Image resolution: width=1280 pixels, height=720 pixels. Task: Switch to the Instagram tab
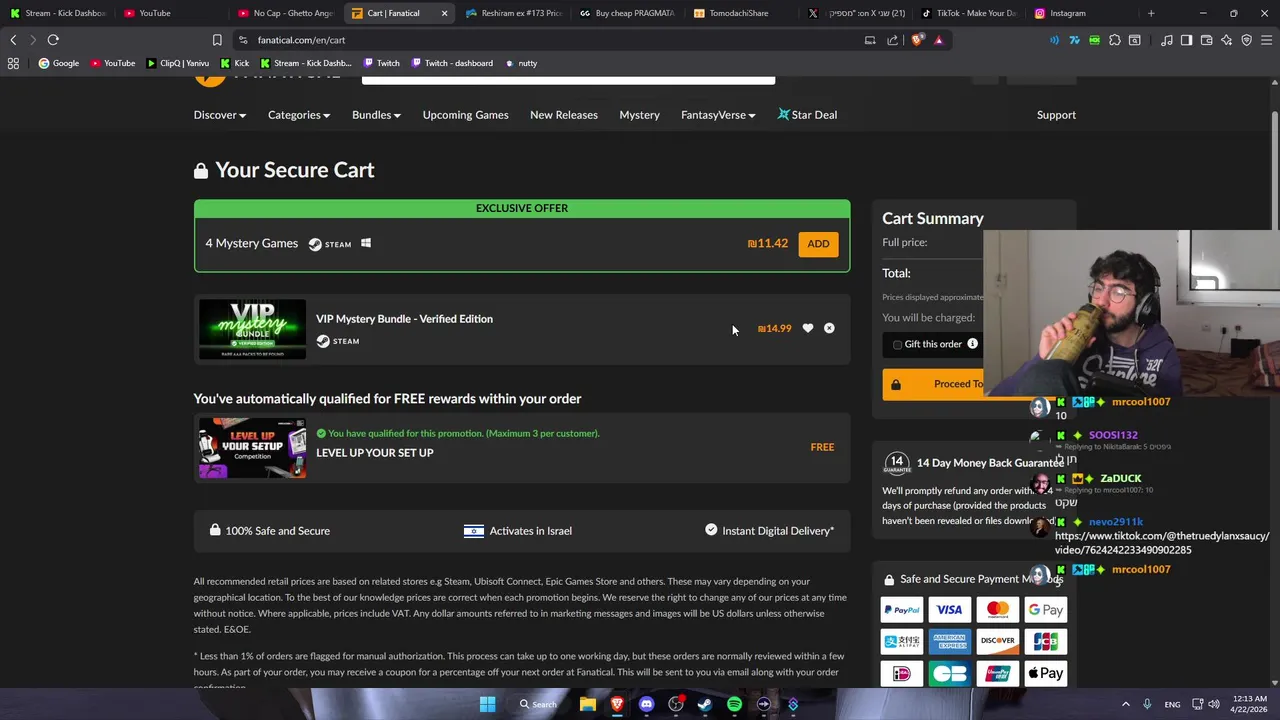1082,13
